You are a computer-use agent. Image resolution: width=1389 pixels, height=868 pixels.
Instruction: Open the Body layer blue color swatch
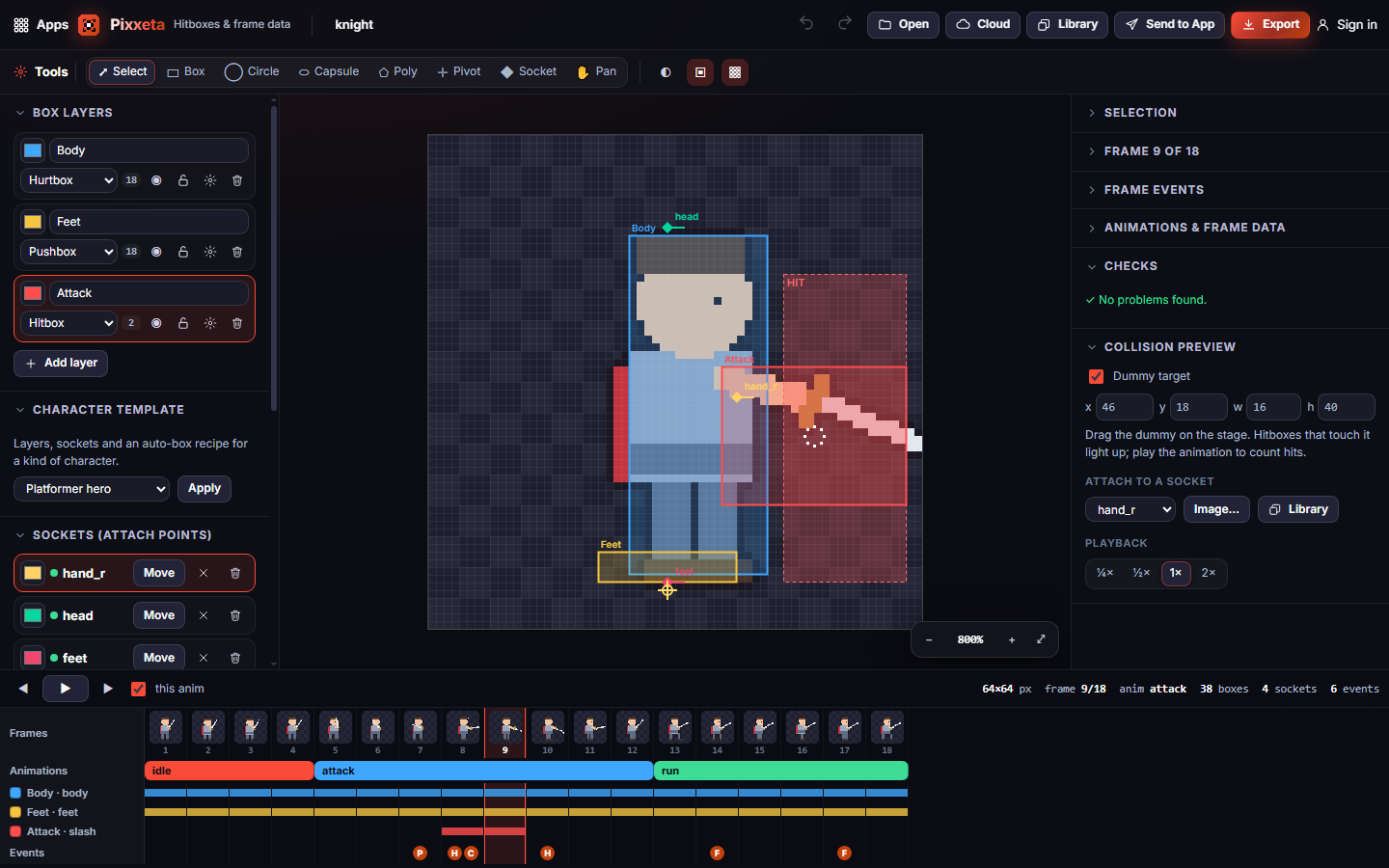(x=33, y=150)
